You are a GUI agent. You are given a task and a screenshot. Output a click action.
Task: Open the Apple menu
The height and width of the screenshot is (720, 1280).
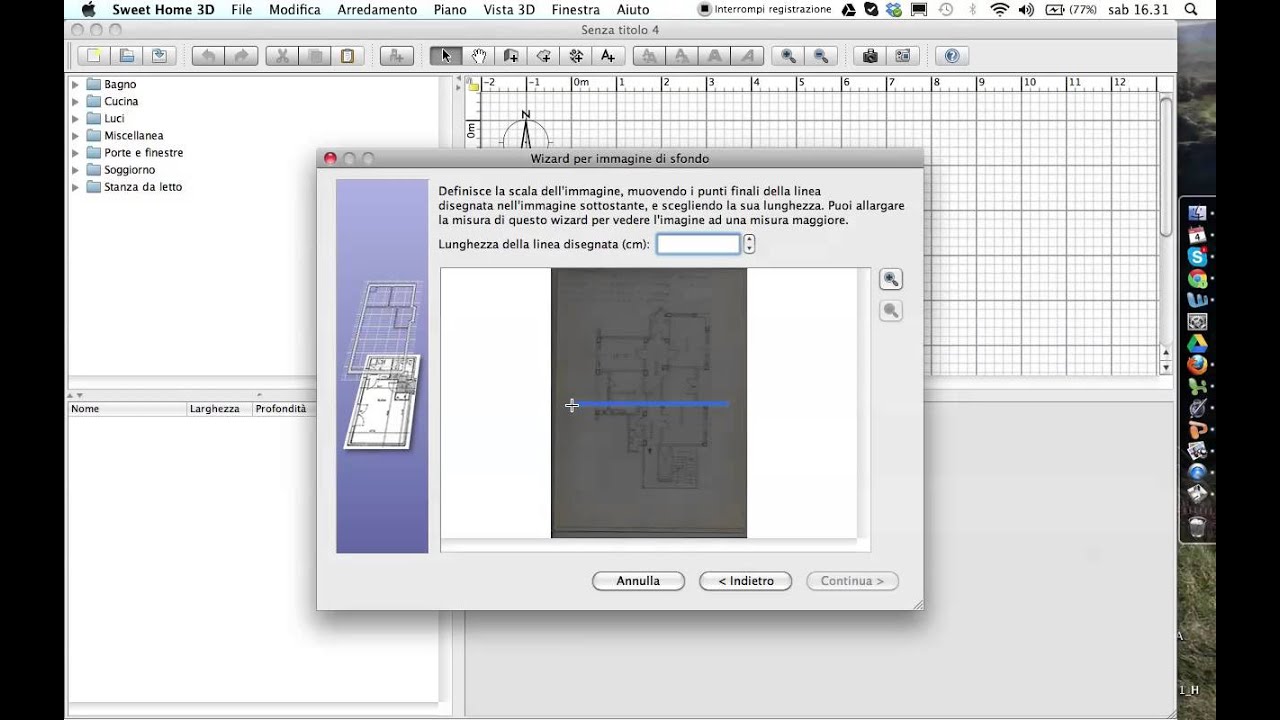pyautogui.click(x=88, y=10)
